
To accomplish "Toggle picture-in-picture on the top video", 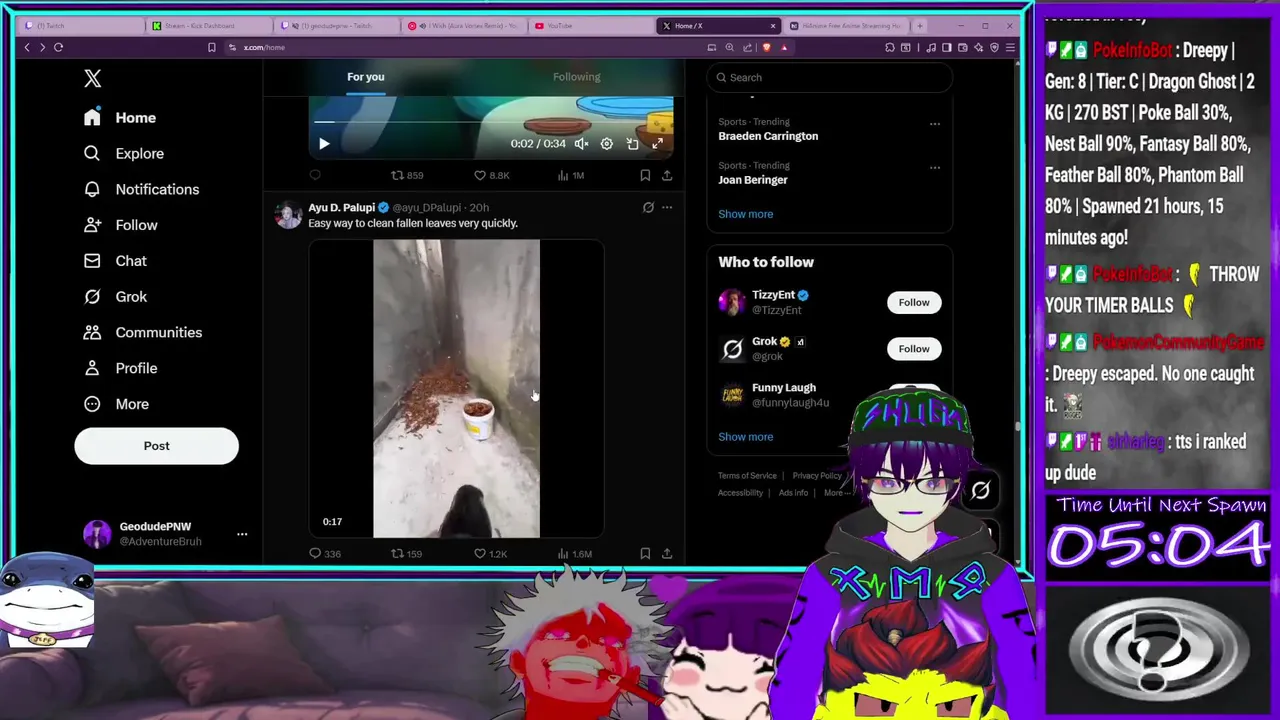I will tap(632, 144).
